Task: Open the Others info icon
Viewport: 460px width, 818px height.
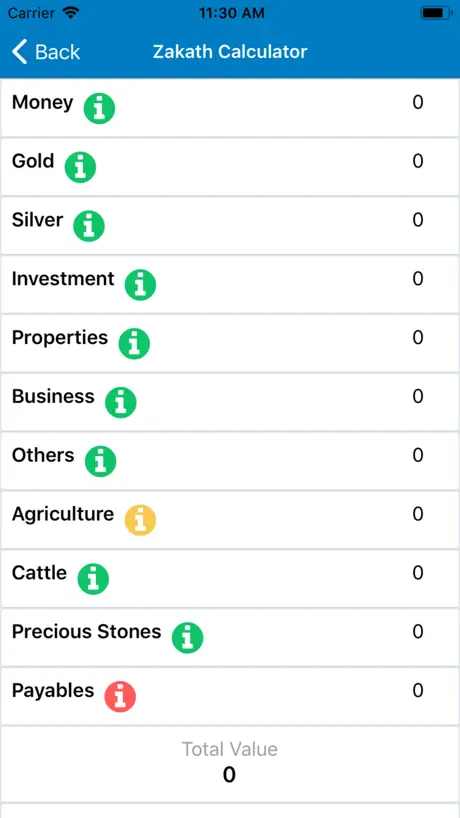Action: (x=100, y=462)
